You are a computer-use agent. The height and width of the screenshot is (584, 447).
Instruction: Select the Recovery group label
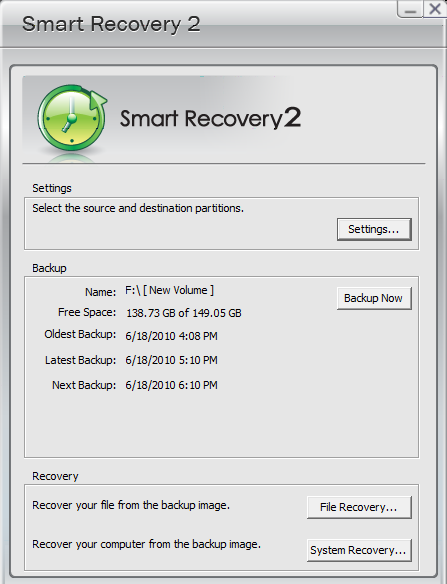(x=55, y=476)
